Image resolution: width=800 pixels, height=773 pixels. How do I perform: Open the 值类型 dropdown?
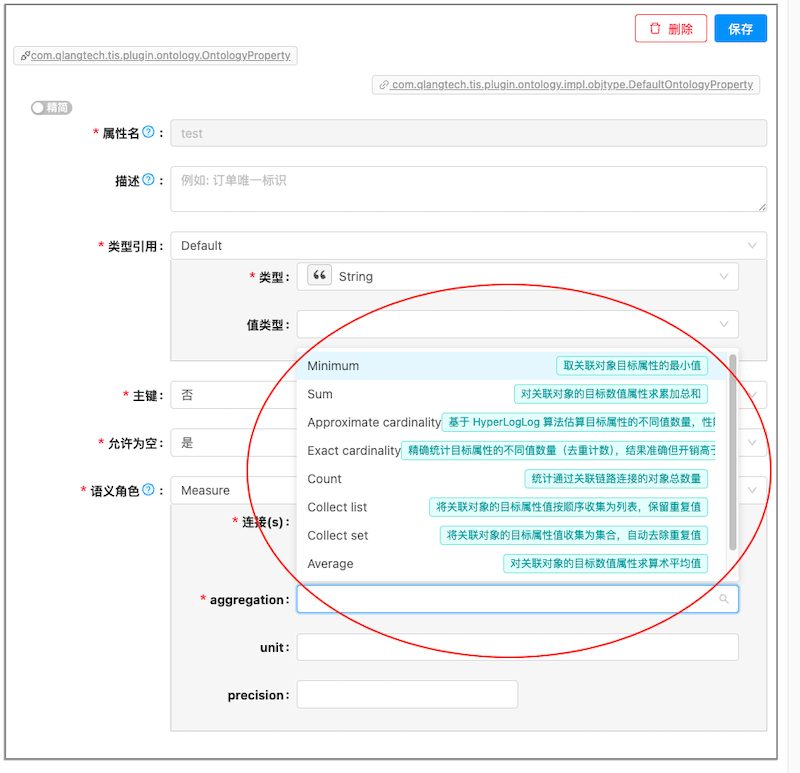pyautogui.click(x=517, y=324)
